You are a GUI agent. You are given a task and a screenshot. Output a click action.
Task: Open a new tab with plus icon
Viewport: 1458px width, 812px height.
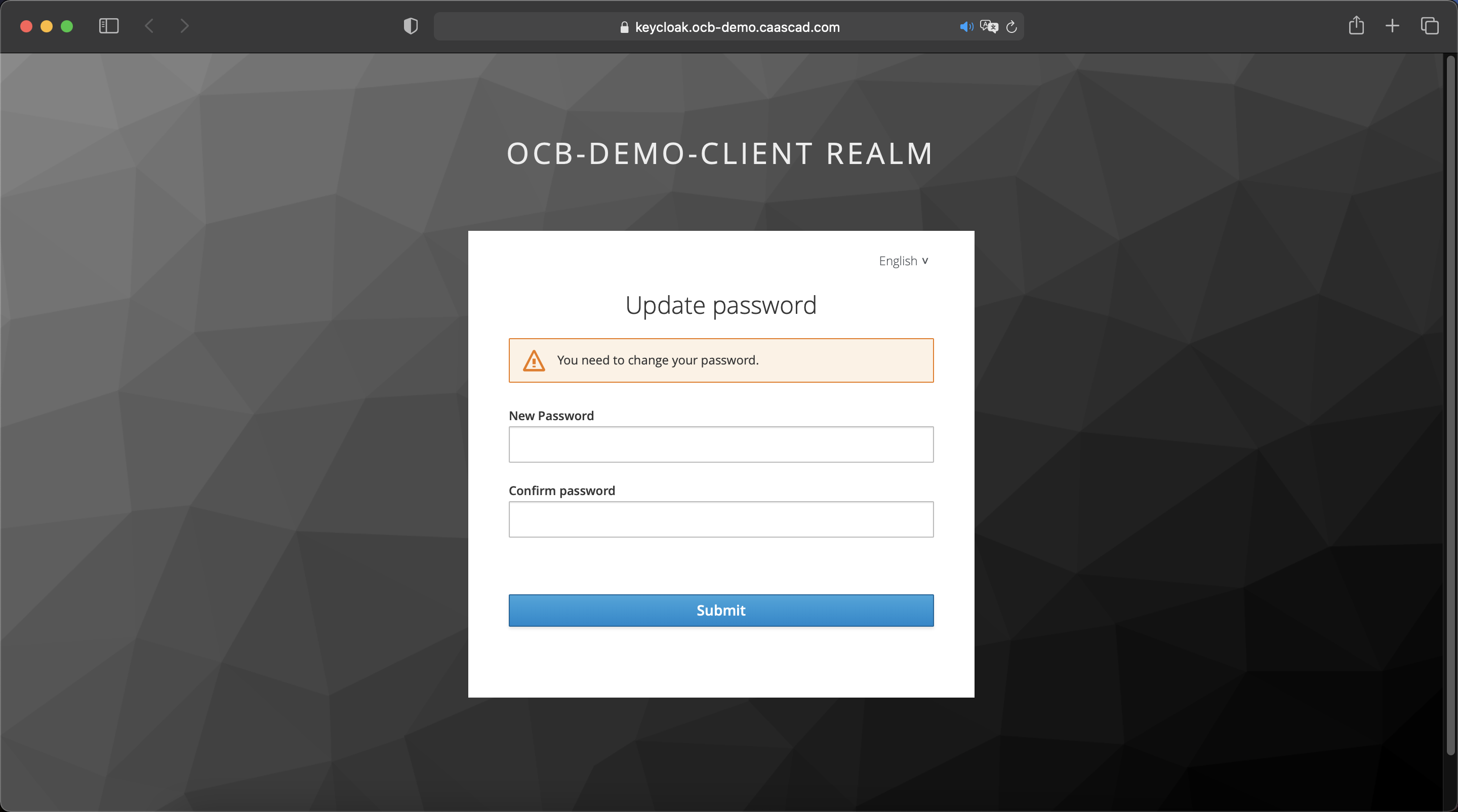pyautogui.click(x=1392, y=26)
